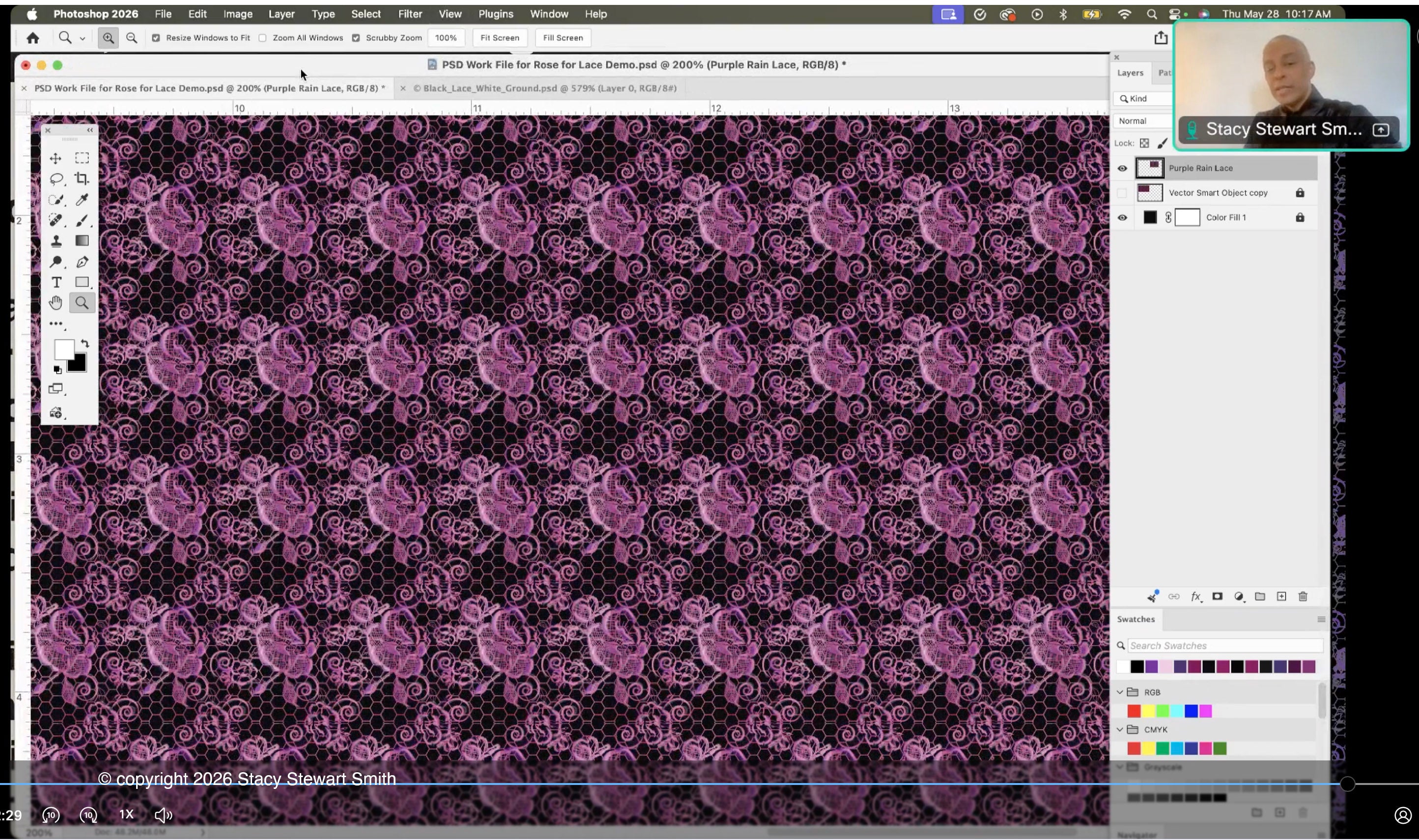Swap foreground and background colors
The image size is (1419, 840).
pos(85,343)
